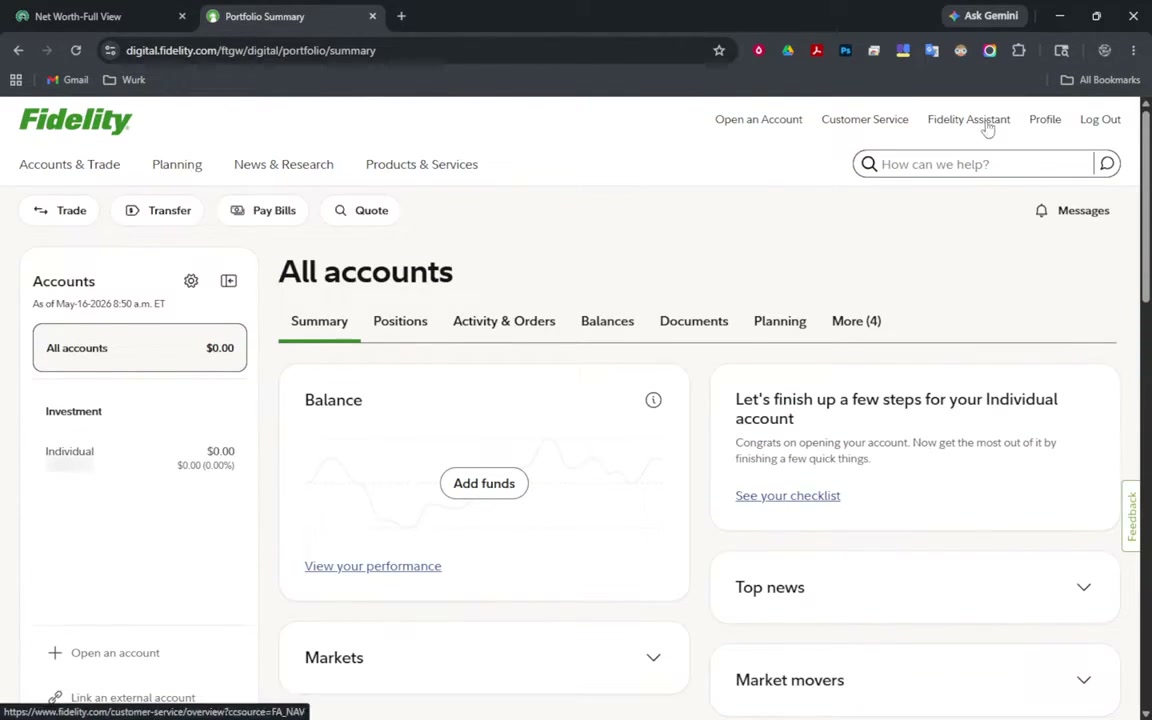1152x720 pixels.
Task: Click the Google Translate extension icon
Action: coord(932,51)
